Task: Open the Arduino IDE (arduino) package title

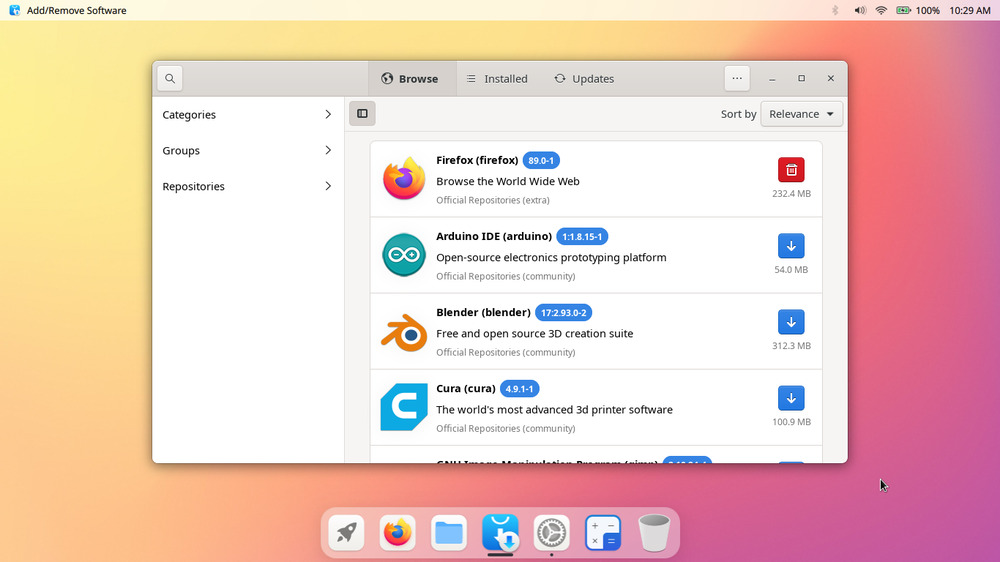Action: point(494,236)
